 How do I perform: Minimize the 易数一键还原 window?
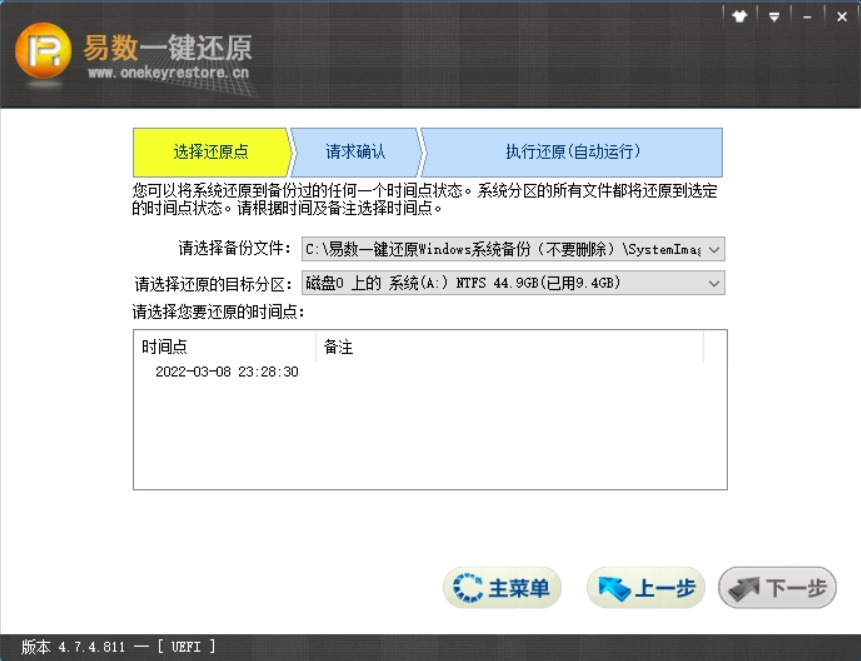807,18
